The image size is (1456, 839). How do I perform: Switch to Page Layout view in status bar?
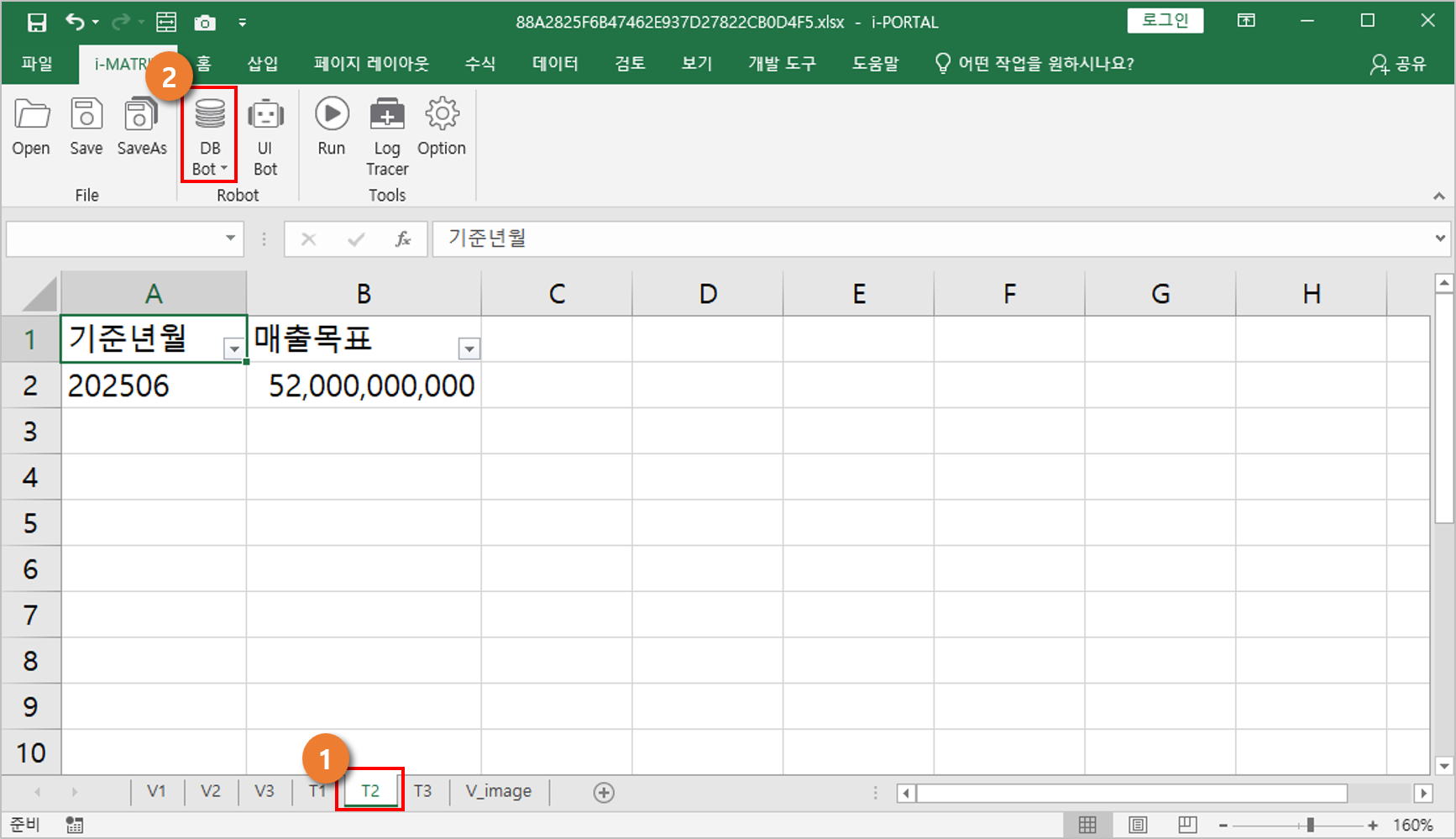point(1137,825)
